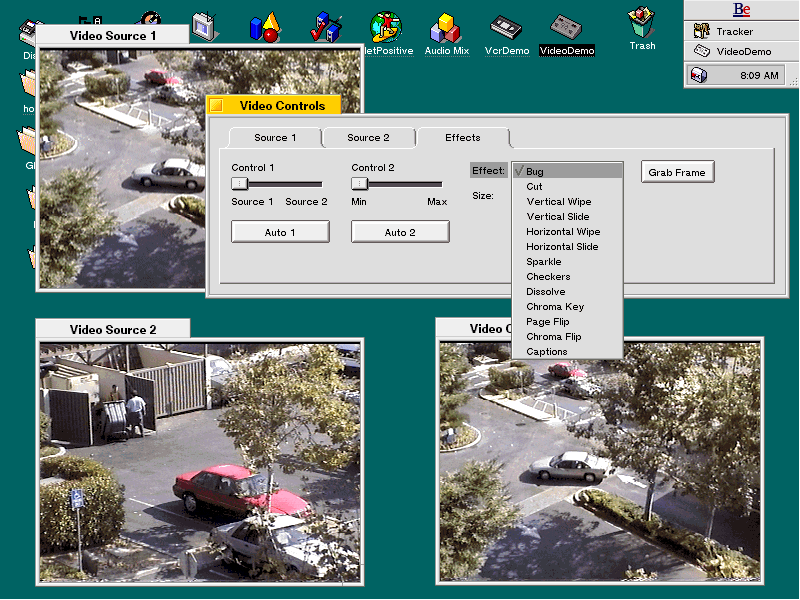
Task: Open the Trash icon on desktop
Action: pyautogui.click(x=642, y=24)
